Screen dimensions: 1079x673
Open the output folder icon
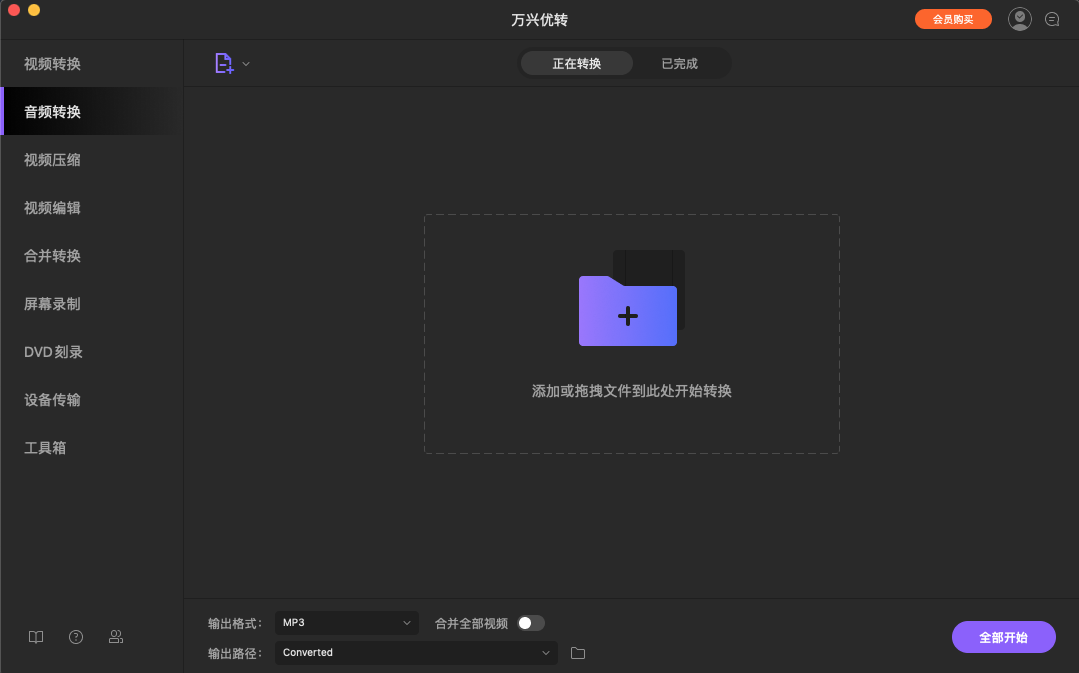pyautogui.click(x=577, y=652)
